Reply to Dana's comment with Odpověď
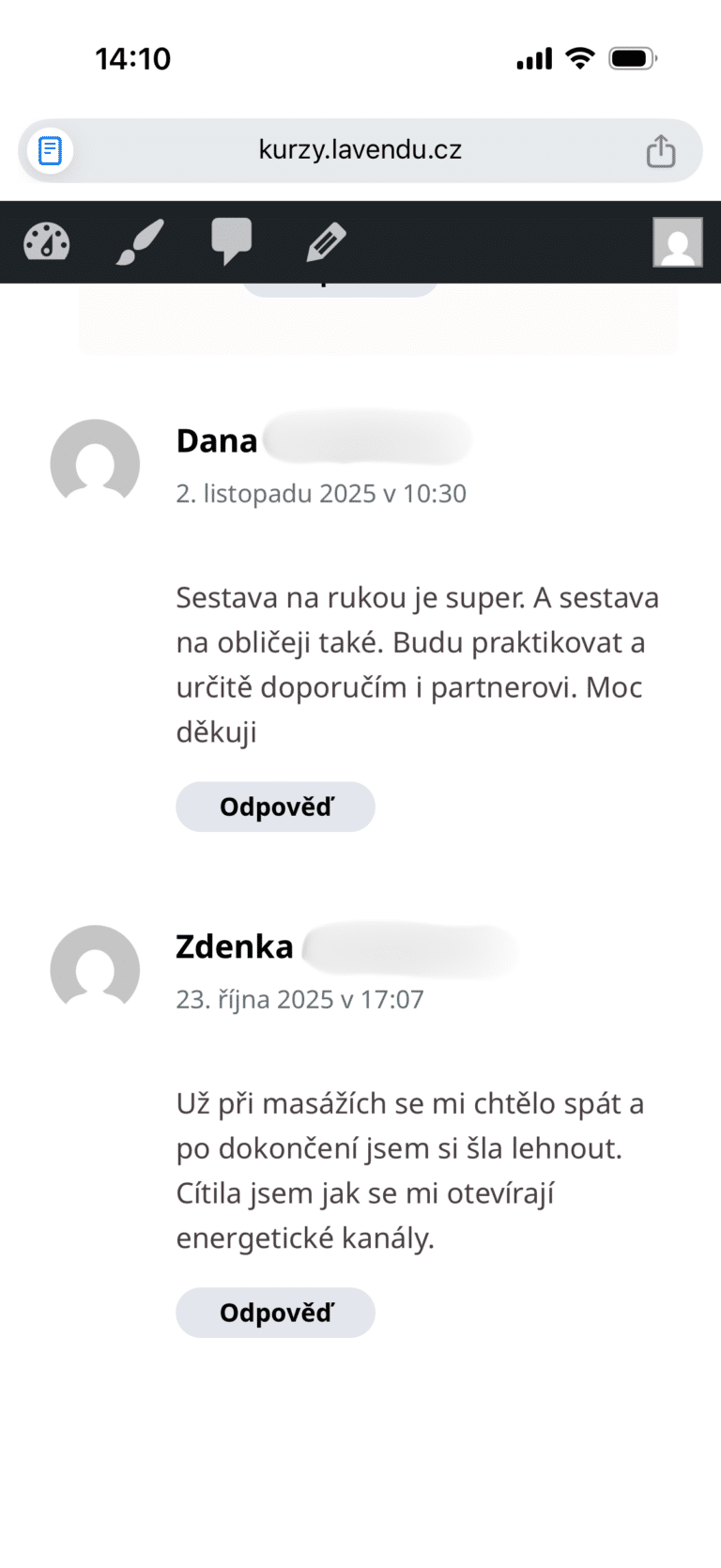This screenshot has width=721, height=1568. pos(275,806)
